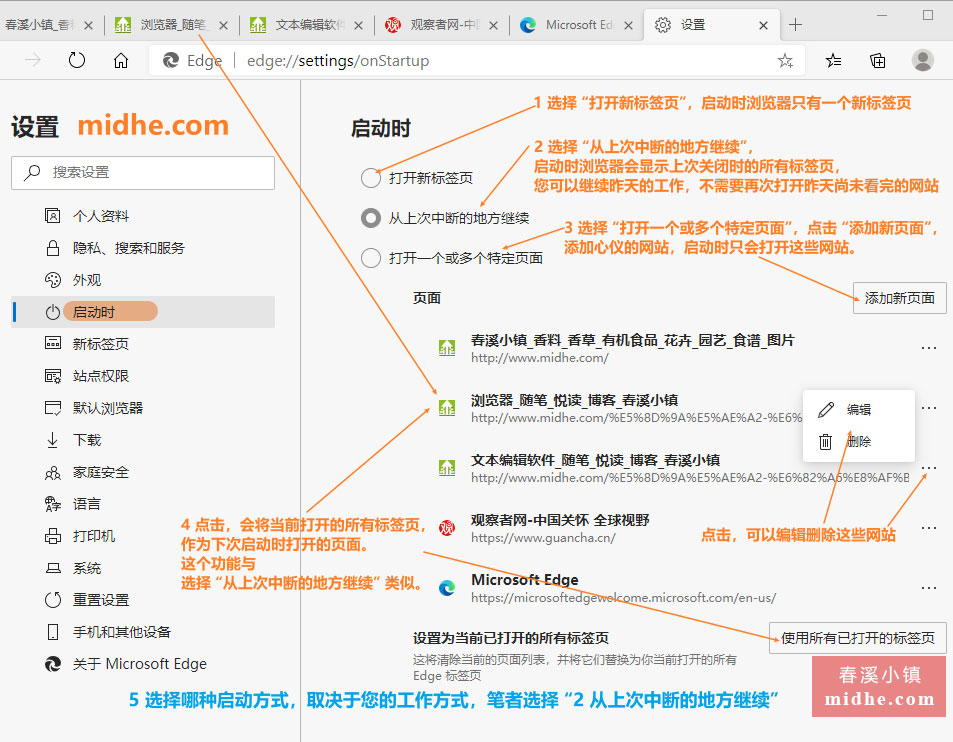The width and height of the screenshot is (953, 742).
Task: Open 手机和其他设备 settings
Action: (x=143, y=632)
